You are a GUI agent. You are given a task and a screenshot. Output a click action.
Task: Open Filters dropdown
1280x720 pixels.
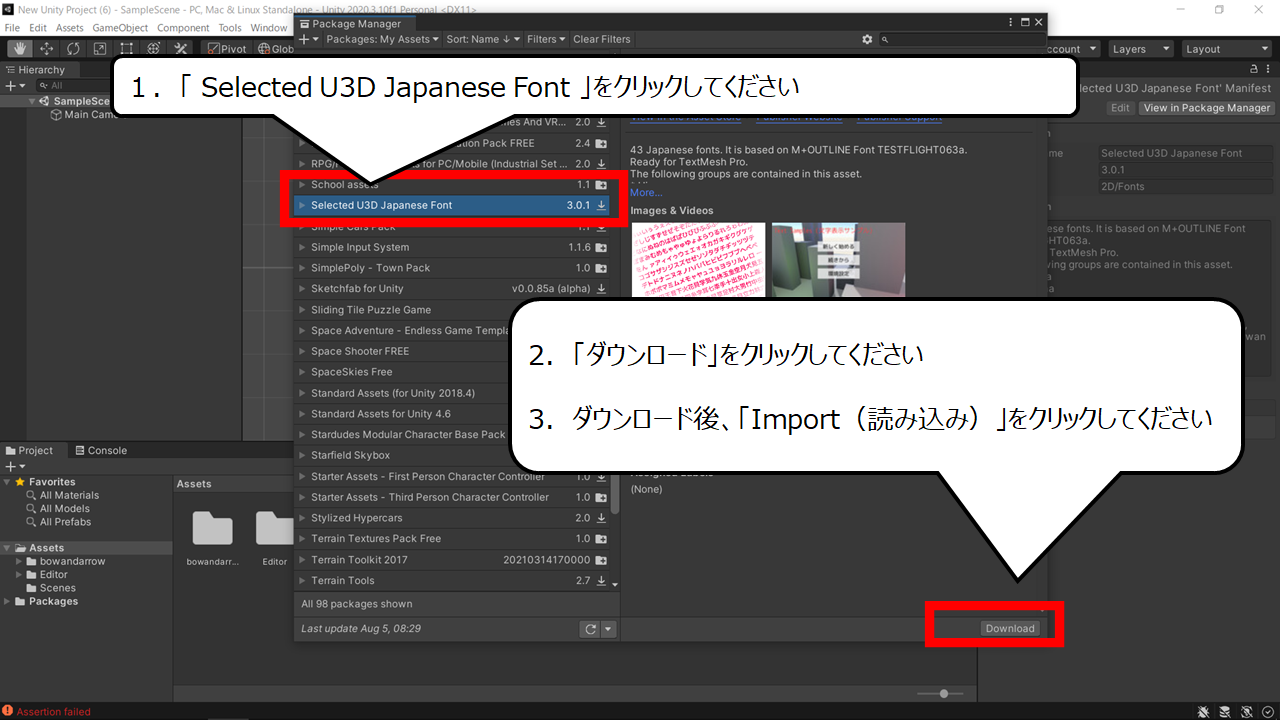pos(546,39)
